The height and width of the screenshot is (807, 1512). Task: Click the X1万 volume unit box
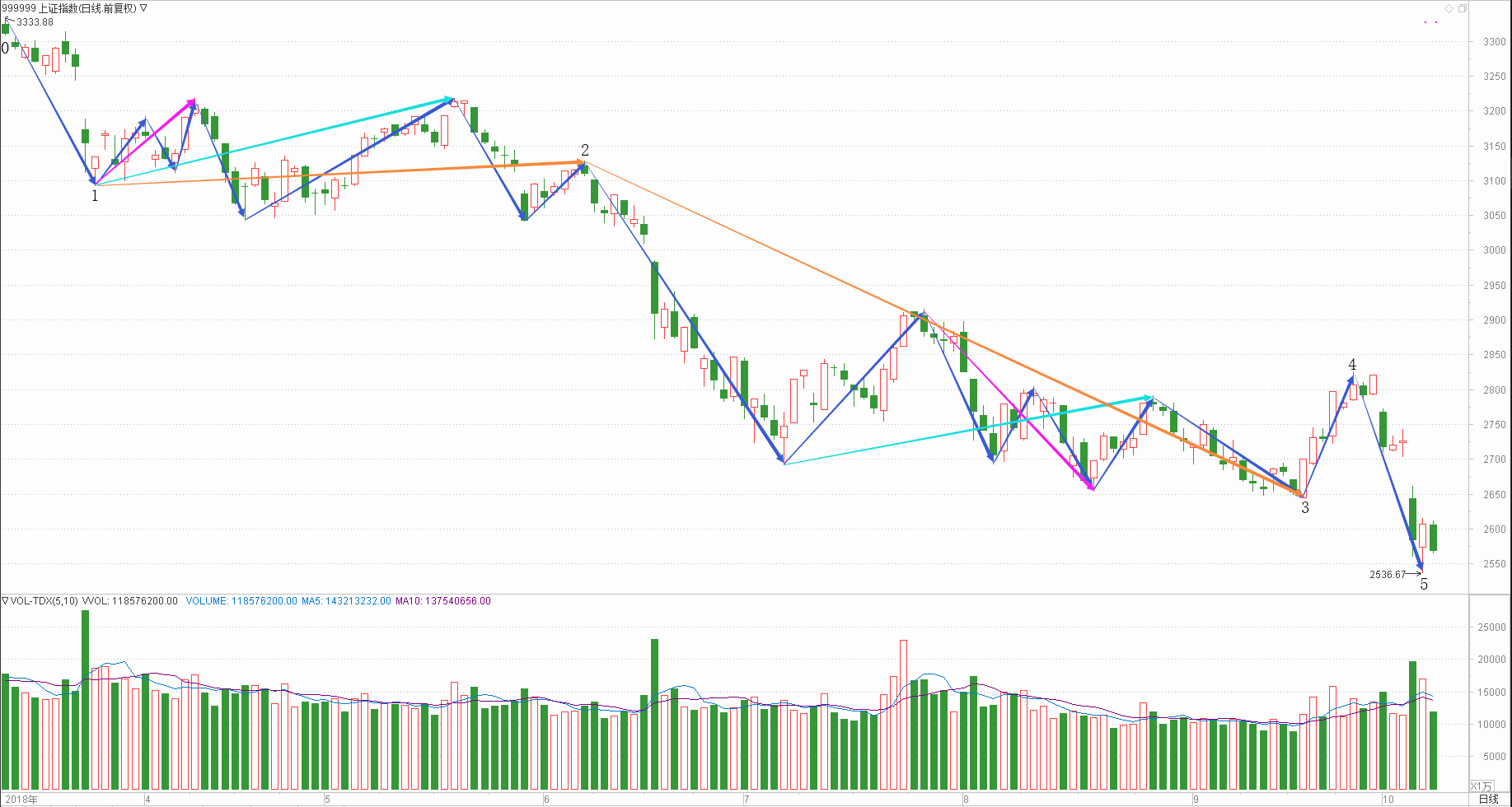tap(1481, 786)
